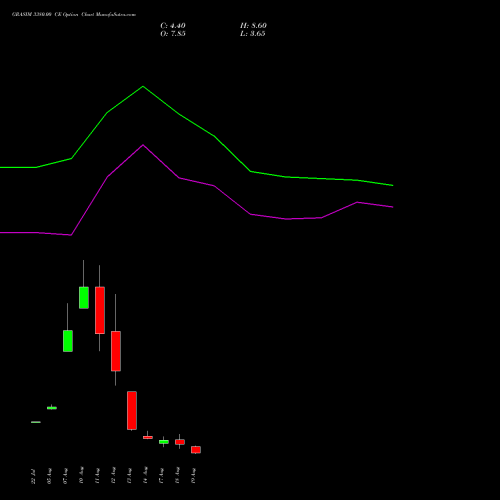Select the 05 Aug date label
Screen dimensions: 500x500
tap(49, 476)
